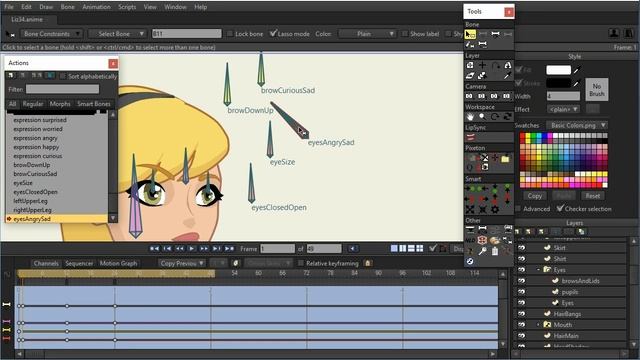Click the white Fill color swatch
Screen dimensions: 640x360
558,70
